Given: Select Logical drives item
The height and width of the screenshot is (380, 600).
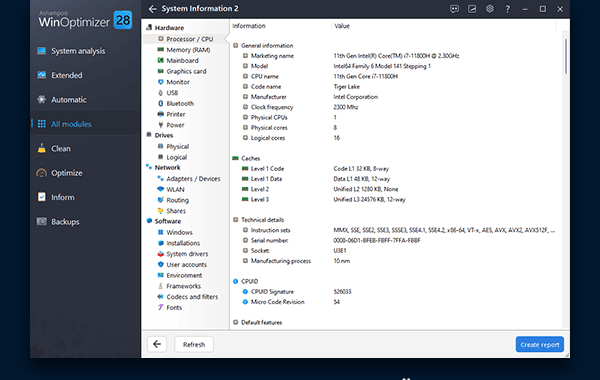Looking at the screenshot, I should click(176, 157).
